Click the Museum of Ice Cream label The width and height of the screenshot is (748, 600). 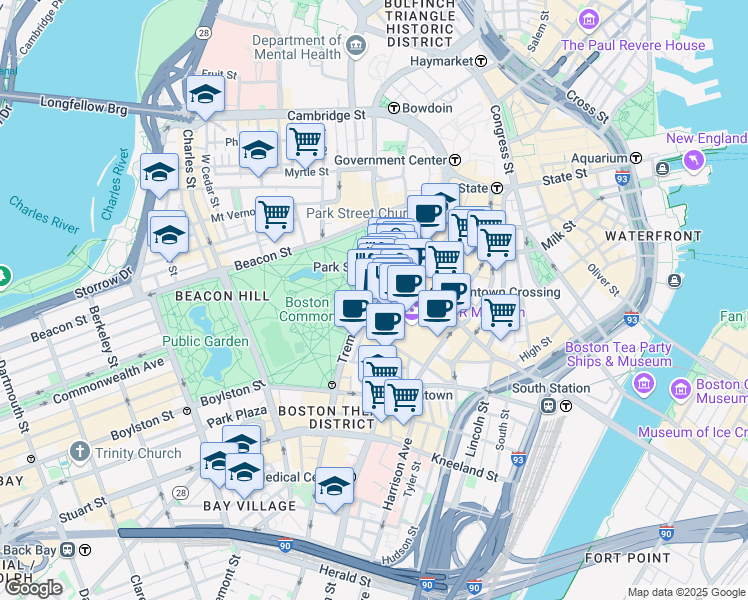click(693, 433)
